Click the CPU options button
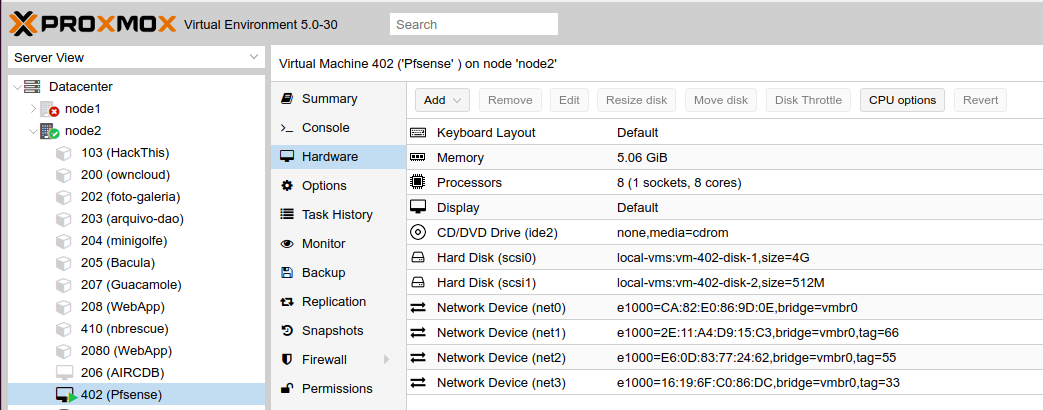Image resolution: width=1043 pixels, height=410 pixels. (x=901, y=100)
